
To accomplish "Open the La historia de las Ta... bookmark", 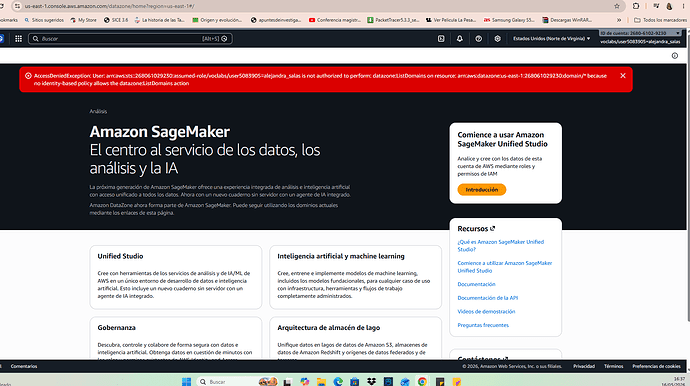I will [159, 20].
